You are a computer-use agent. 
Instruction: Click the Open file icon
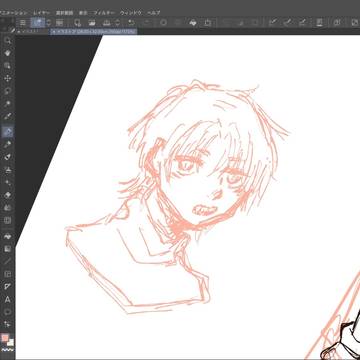[92, 23]
